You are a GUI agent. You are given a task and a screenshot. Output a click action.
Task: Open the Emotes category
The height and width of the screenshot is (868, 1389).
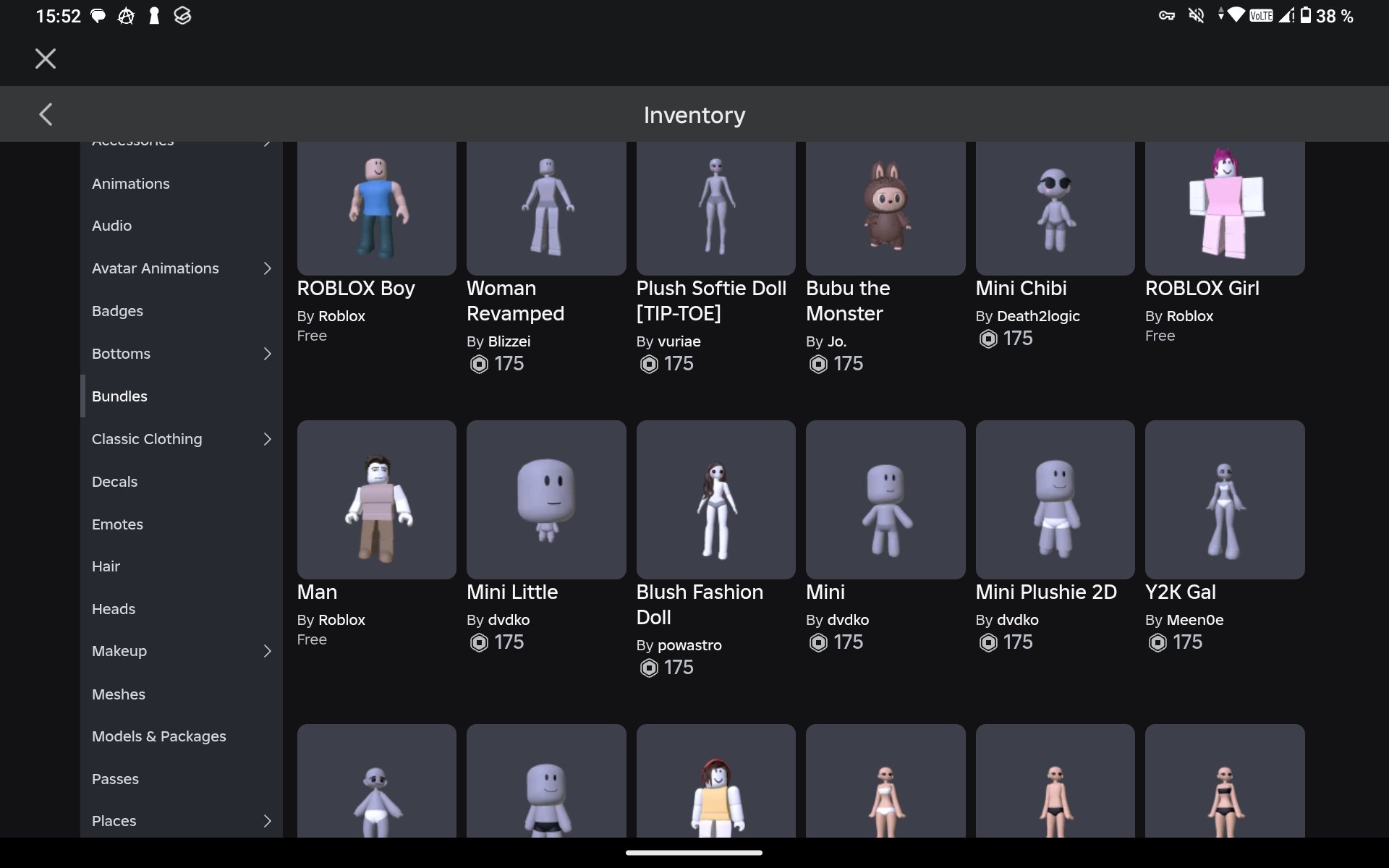point(181,524)
